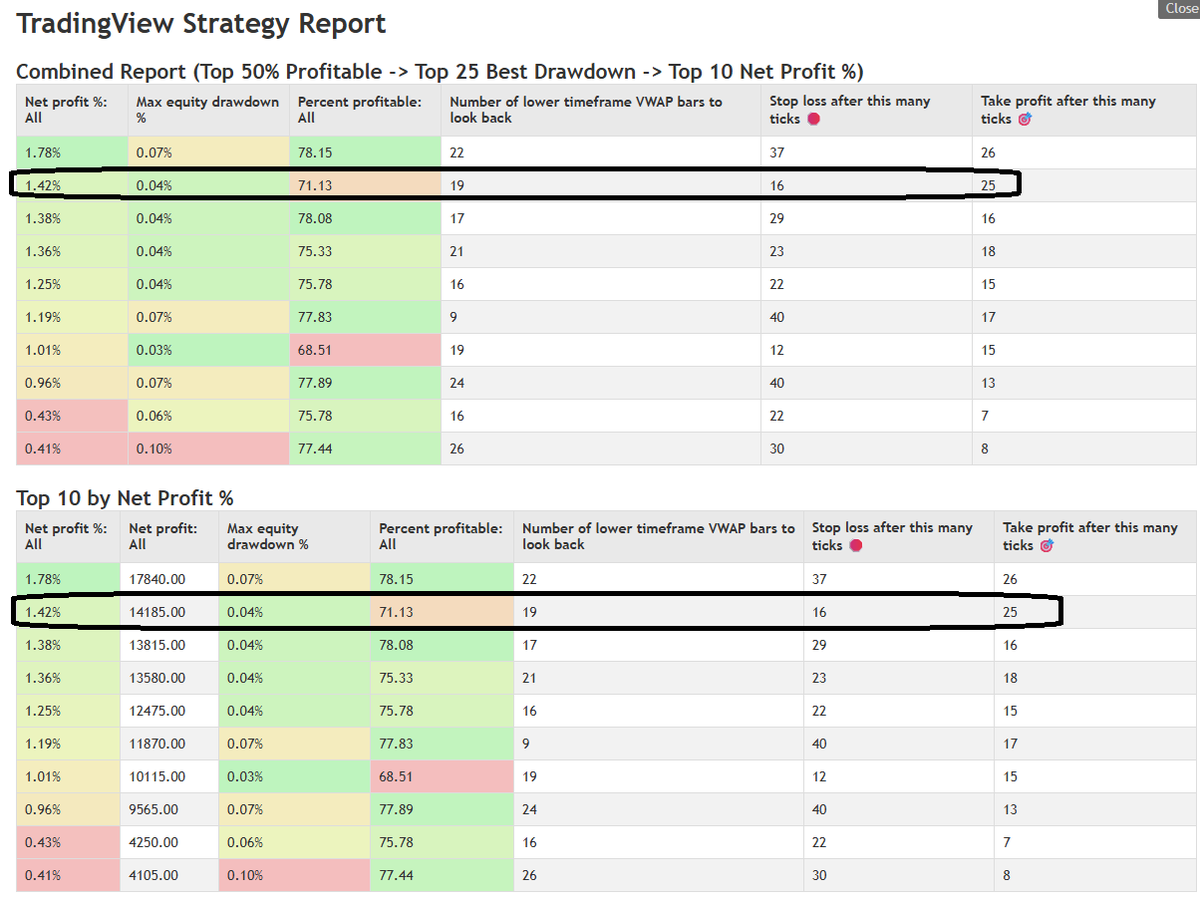1200x900 pixels.
Task: Click 1.78% net profit cell in Combined Report
Action: click(x=72, y=152)
